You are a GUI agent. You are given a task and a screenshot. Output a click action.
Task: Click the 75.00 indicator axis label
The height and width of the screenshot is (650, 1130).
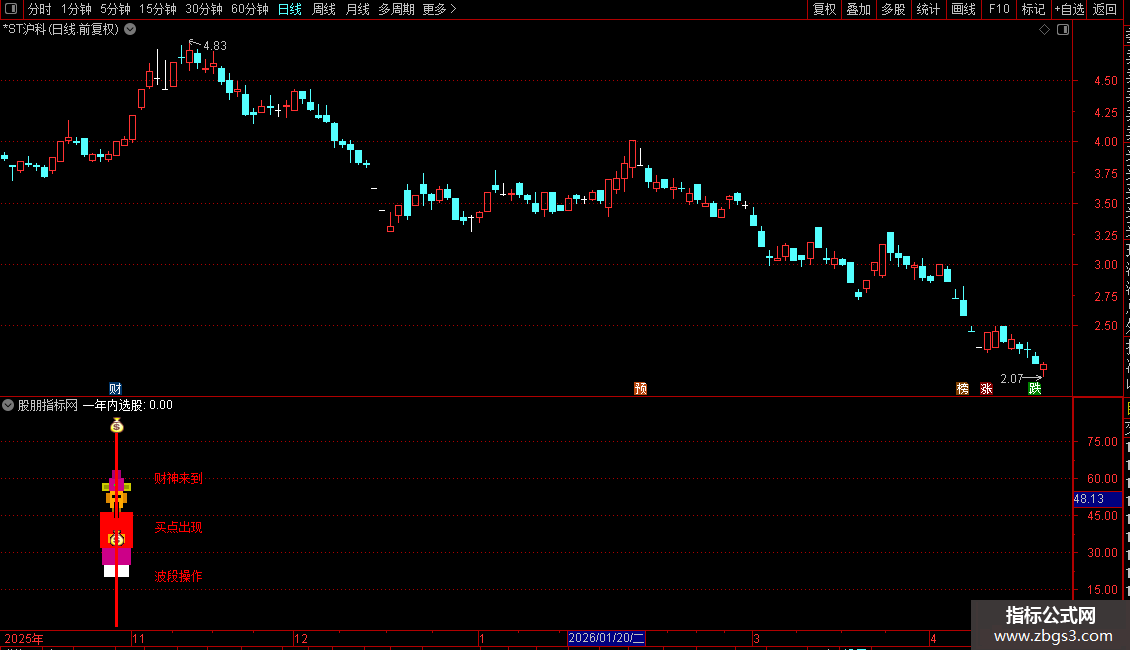coord(1103,442)
